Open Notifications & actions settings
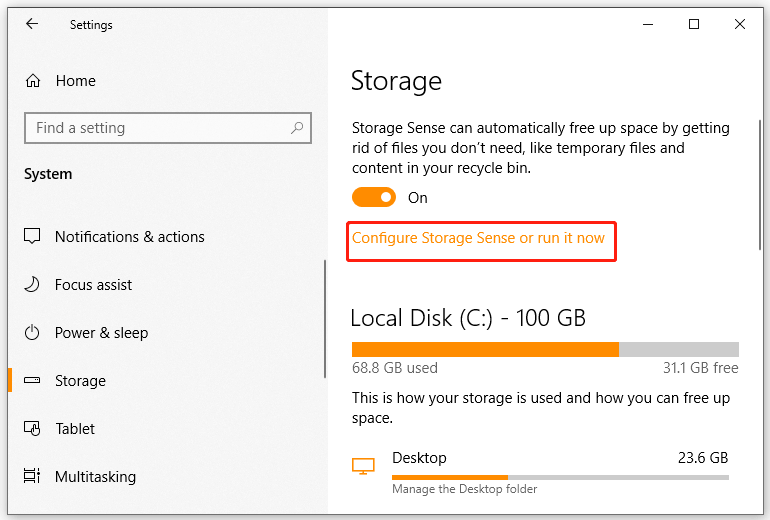Image resolution: width=770 pixels, height=520 pixels. tap(130, 237)
